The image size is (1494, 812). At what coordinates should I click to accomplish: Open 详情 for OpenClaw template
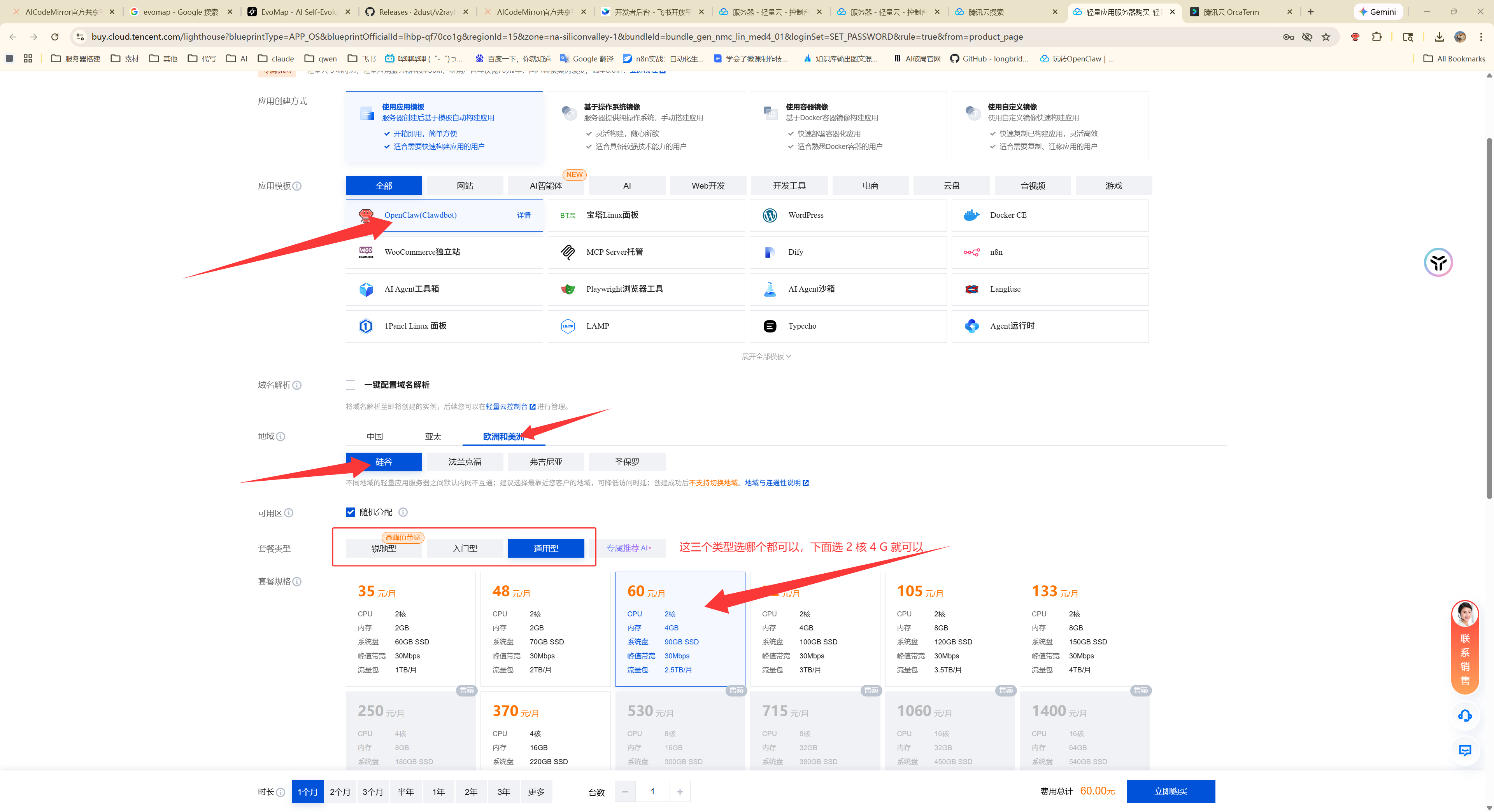point(524,215)
